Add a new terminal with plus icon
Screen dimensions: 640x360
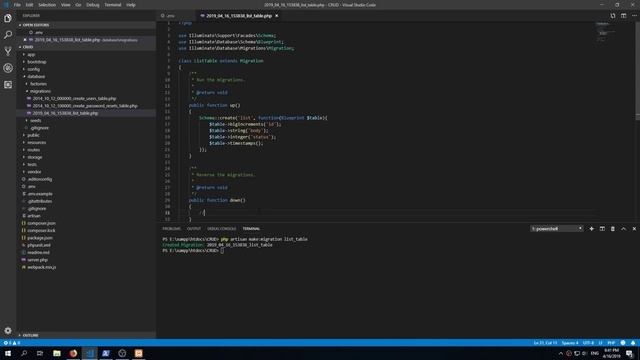[x=591, y=229]
